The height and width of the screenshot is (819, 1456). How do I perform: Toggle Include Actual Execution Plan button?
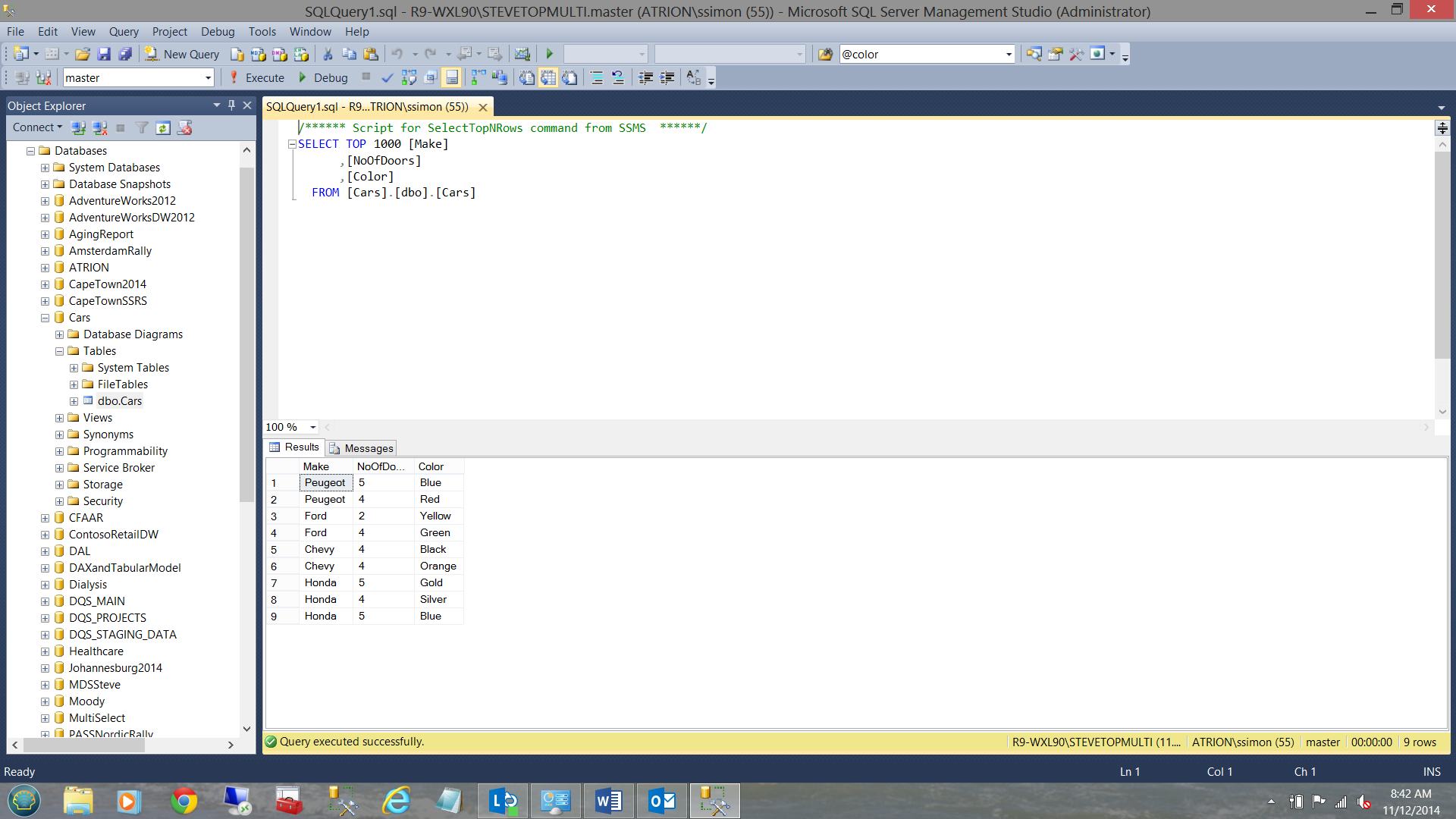[478, 77]
